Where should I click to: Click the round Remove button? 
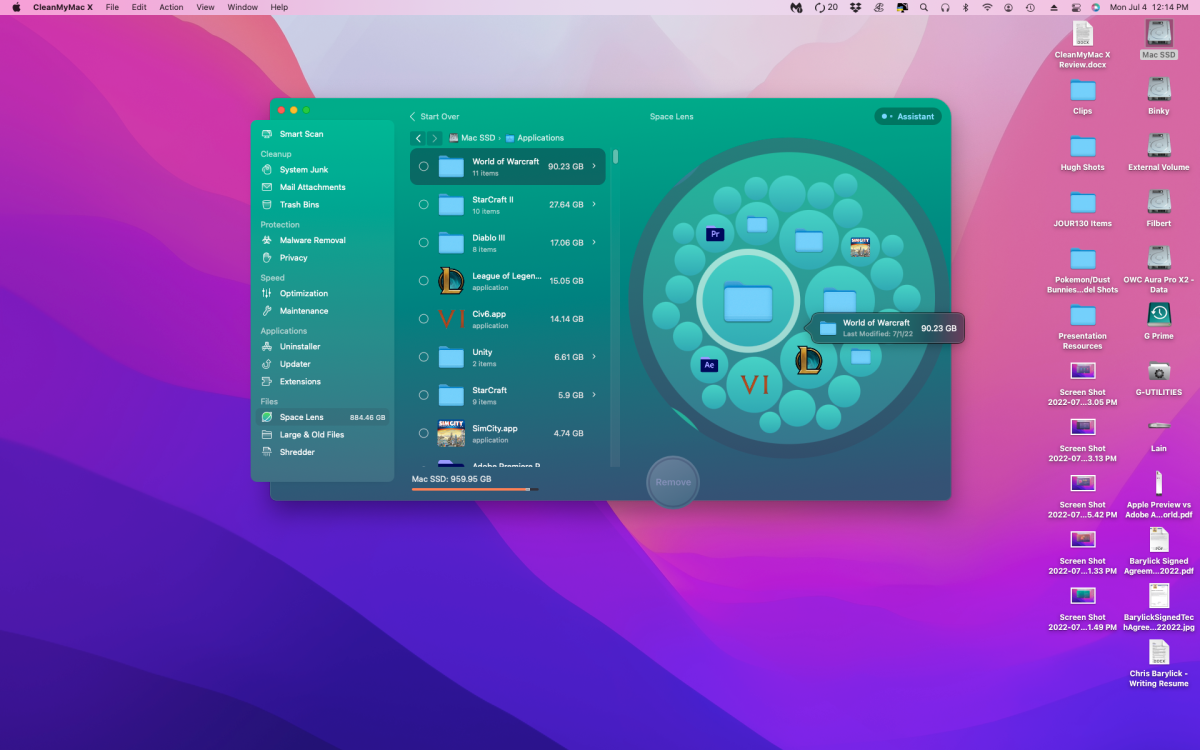(x=673, y=482)
